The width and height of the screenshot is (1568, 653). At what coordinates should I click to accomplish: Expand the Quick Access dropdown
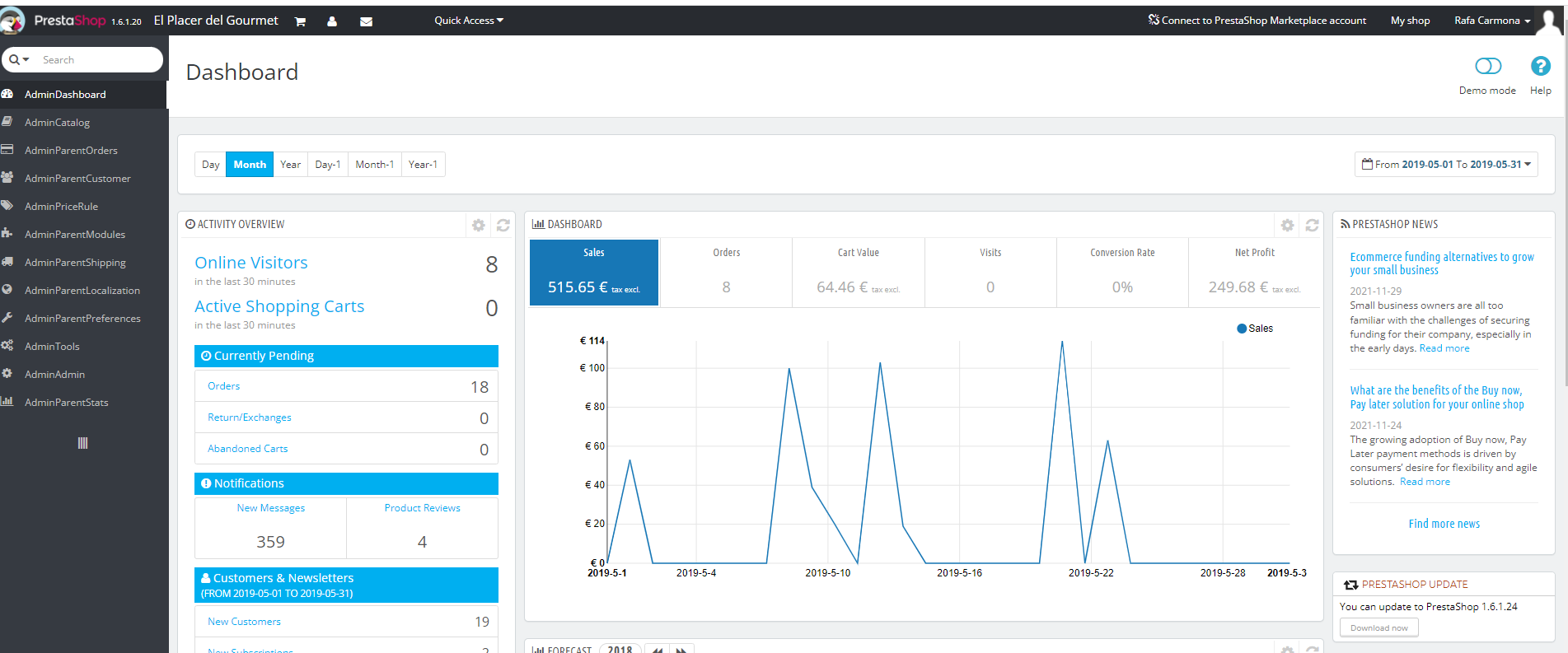(x=469, y=21)
